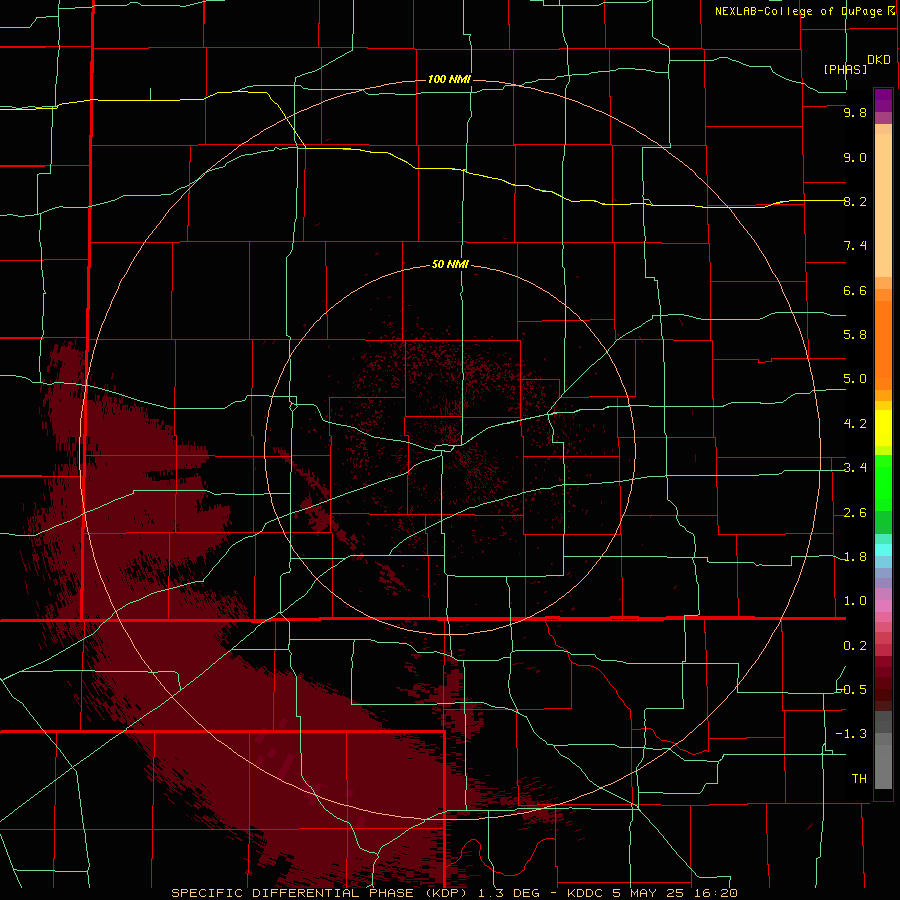Click the 5.0 value on the color scale
The height and width of the screenshot is (900, 900).
click(x=855, y=379)
